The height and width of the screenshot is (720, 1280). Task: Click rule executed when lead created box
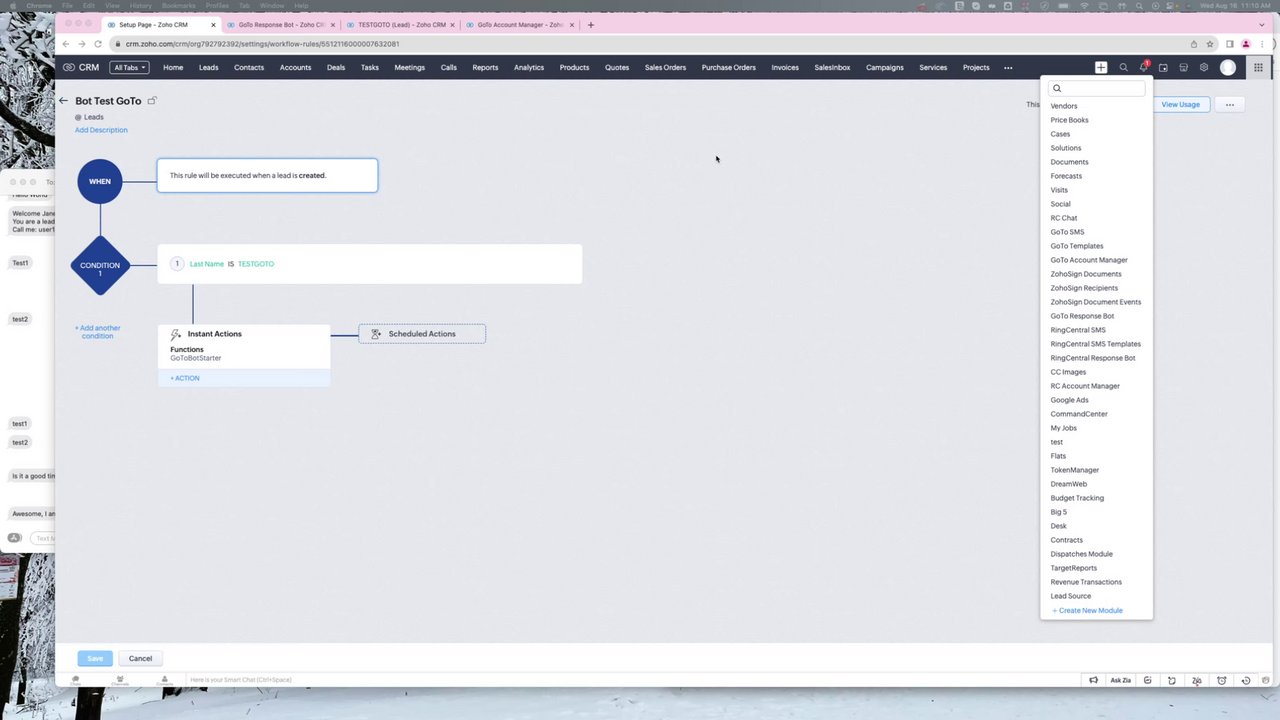(x=267, y=175)
